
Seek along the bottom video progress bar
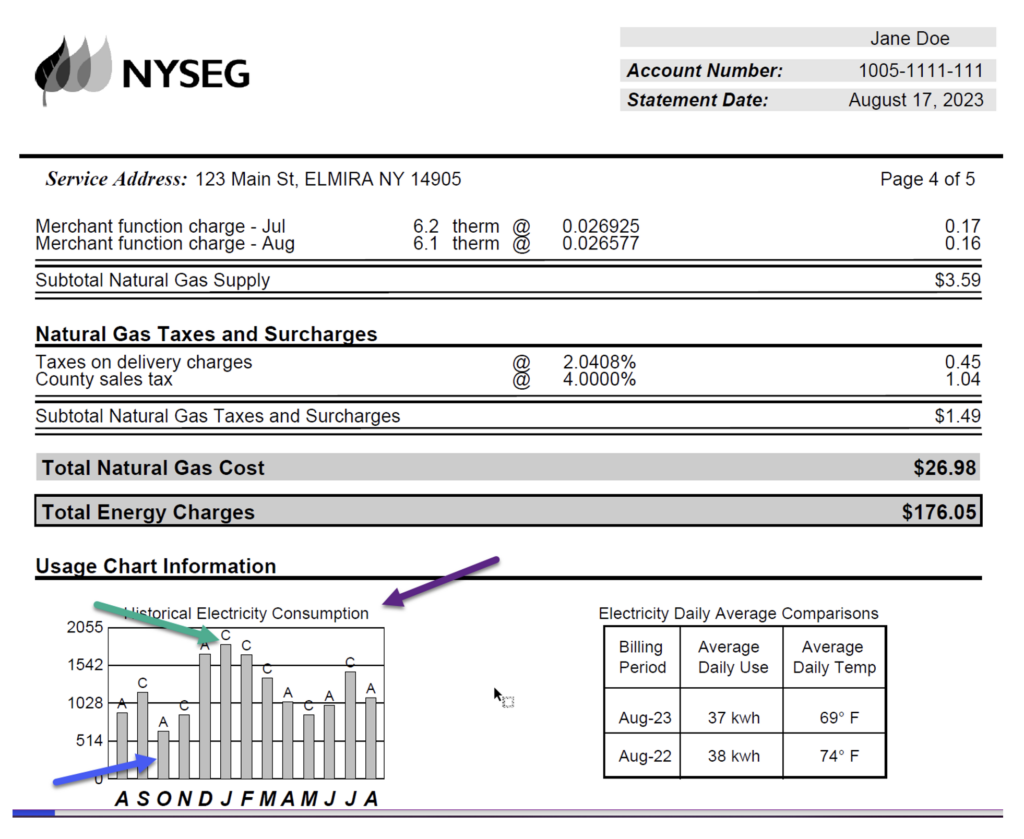[x=507, y=814]
